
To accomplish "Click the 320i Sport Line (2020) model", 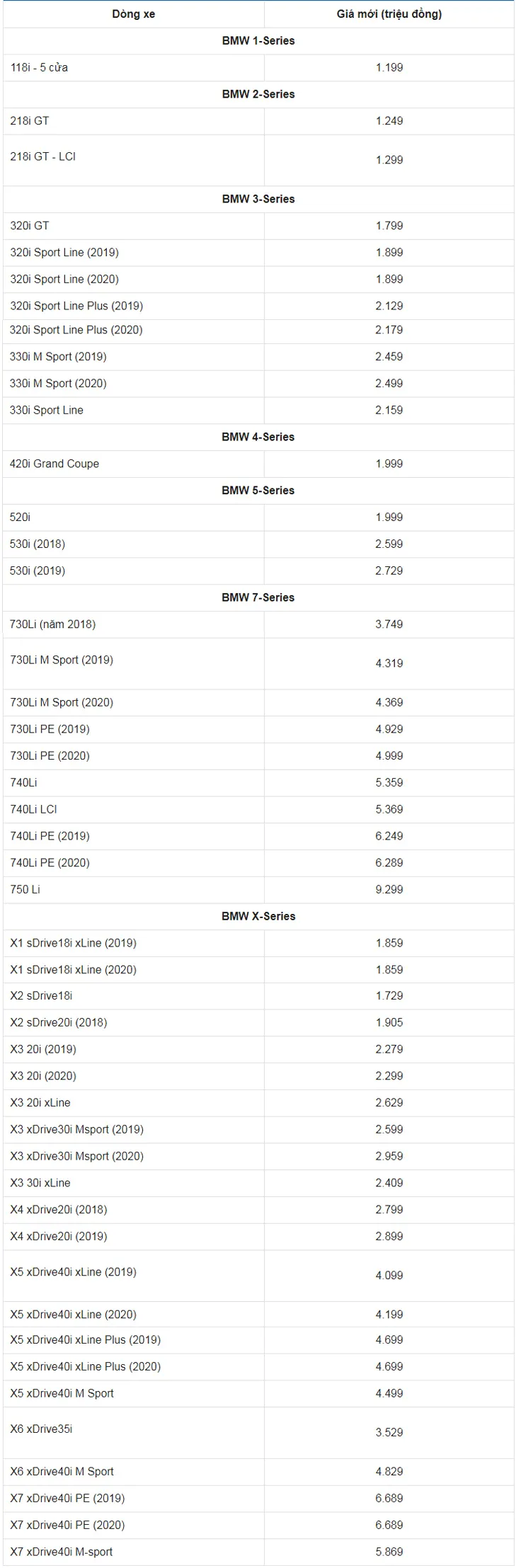I will (64, 279).
